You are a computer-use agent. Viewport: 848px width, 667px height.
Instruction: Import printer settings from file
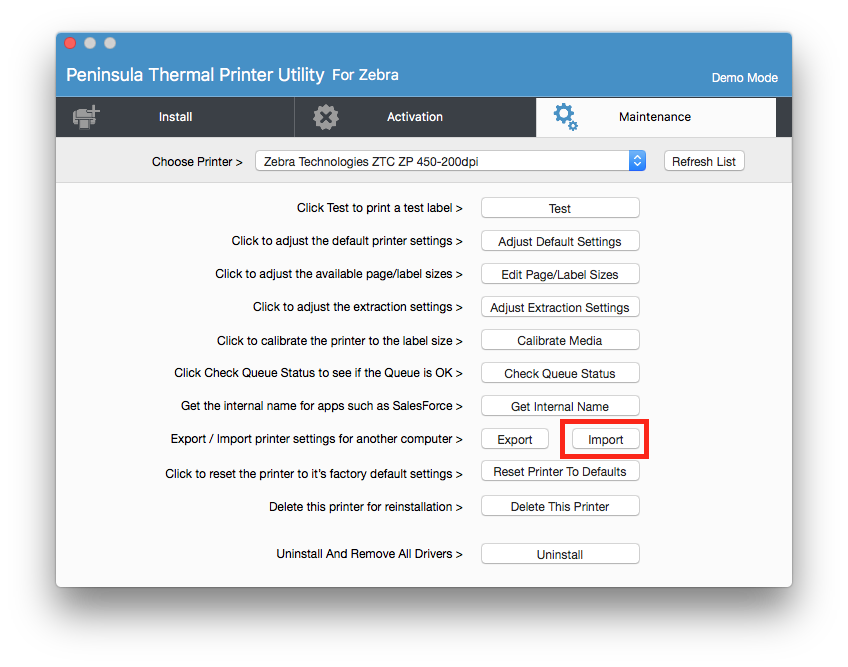[606, 439]
